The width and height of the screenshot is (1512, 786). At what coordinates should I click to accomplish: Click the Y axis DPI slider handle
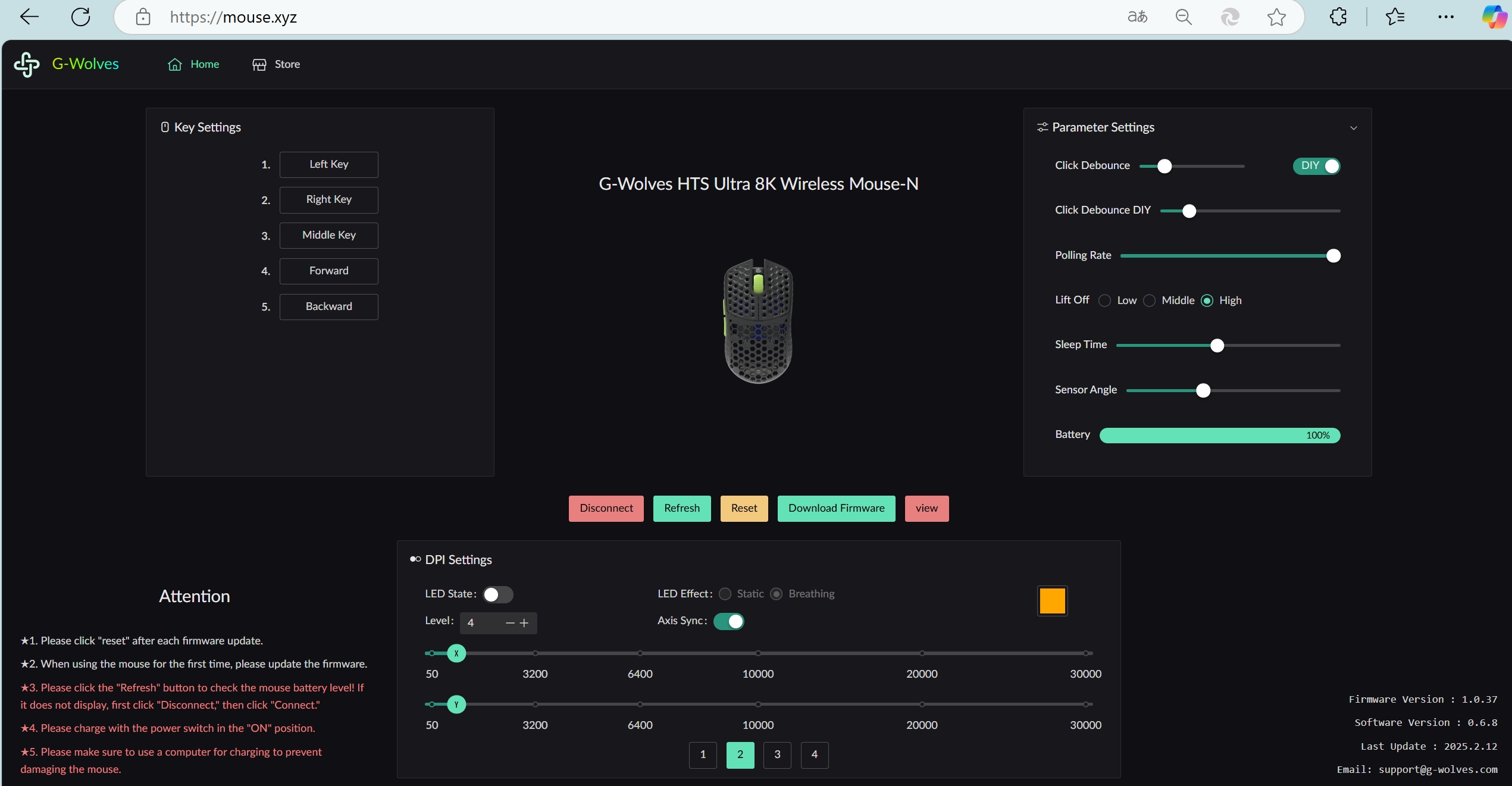[456, 704]
